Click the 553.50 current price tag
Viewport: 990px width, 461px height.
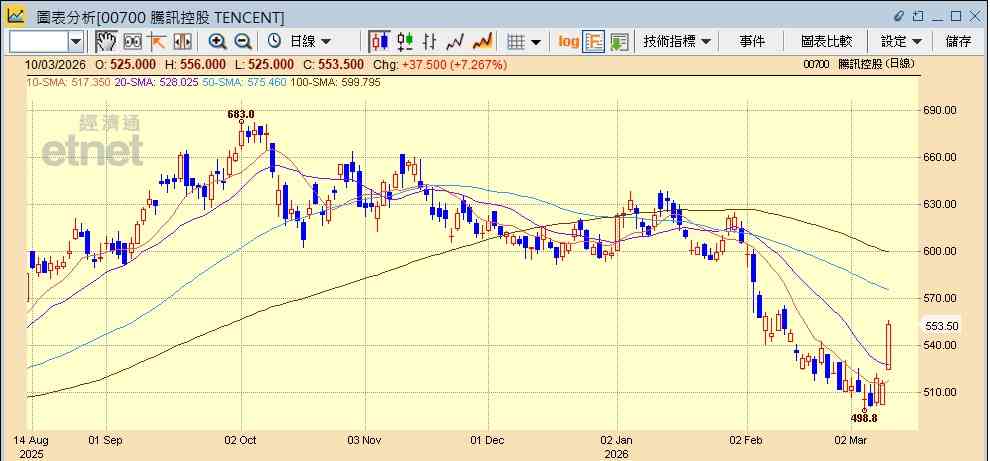click(x=942, y=326)
